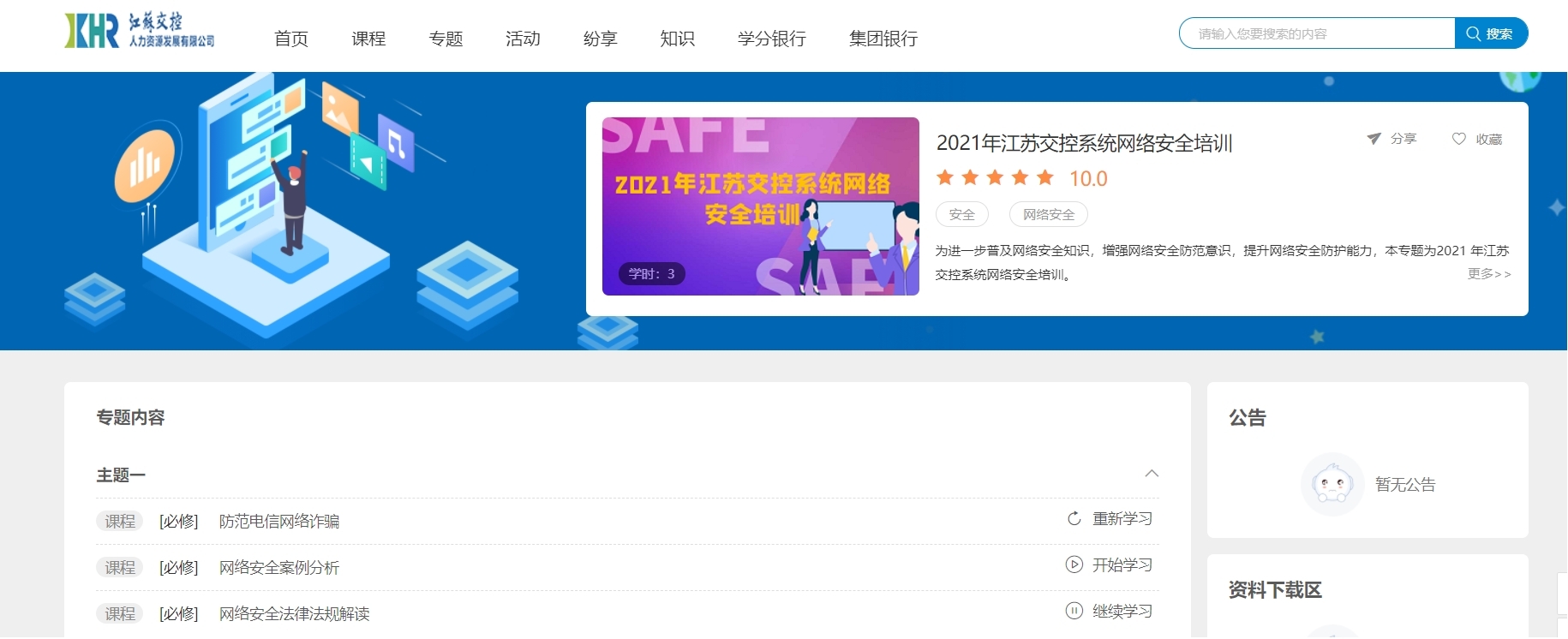Open the 集团银行 menu item
1568x639 pixels.
(x=883, y=39)
